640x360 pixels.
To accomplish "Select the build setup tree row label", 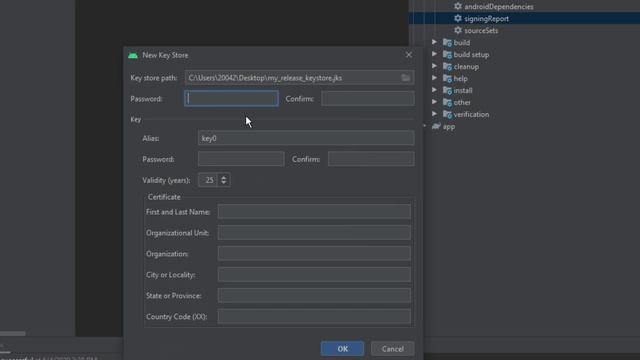I will [471, 55].
